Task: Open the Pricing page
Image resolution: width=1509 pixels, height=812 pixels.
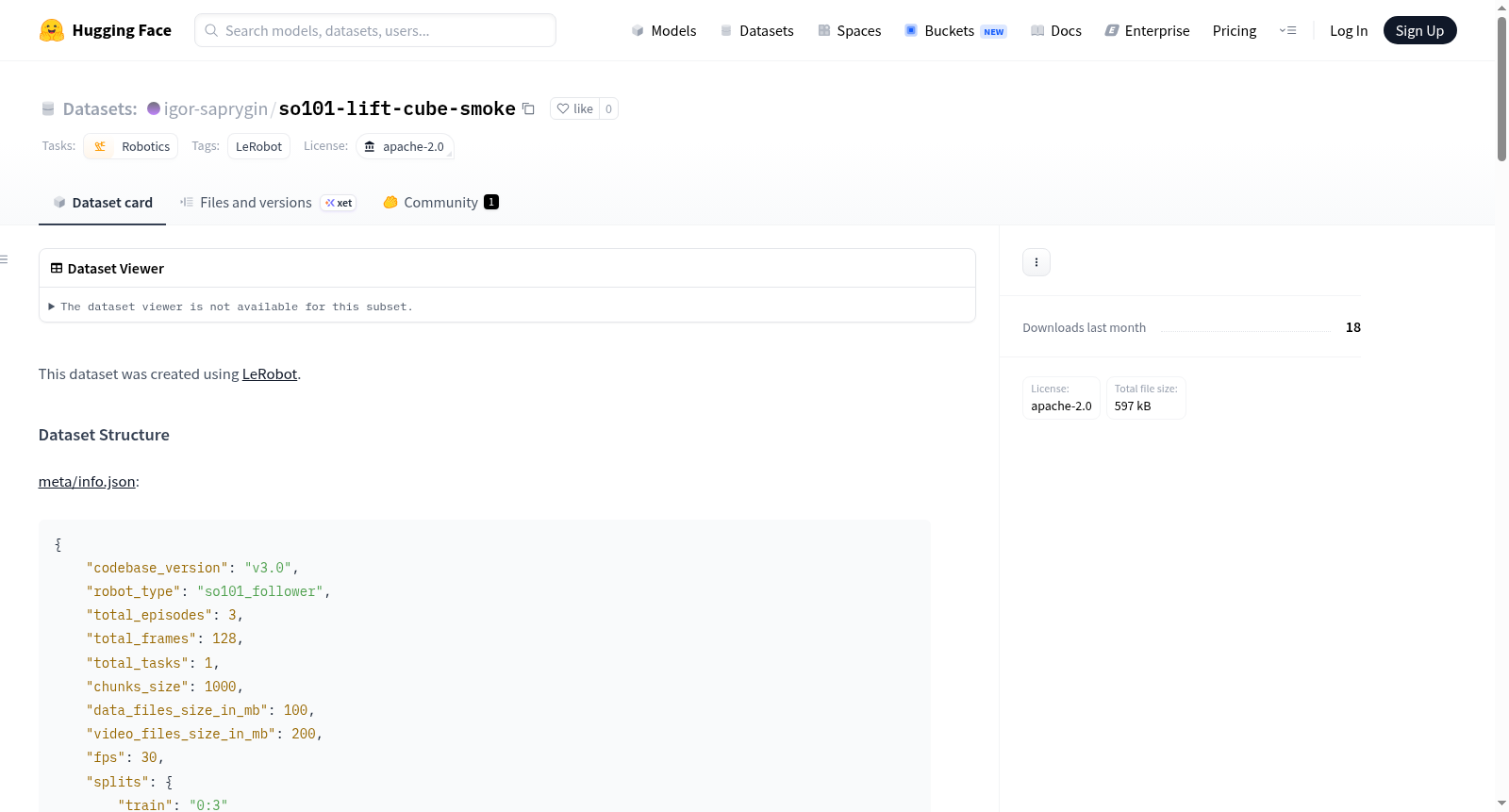Action: point(1235,30)
